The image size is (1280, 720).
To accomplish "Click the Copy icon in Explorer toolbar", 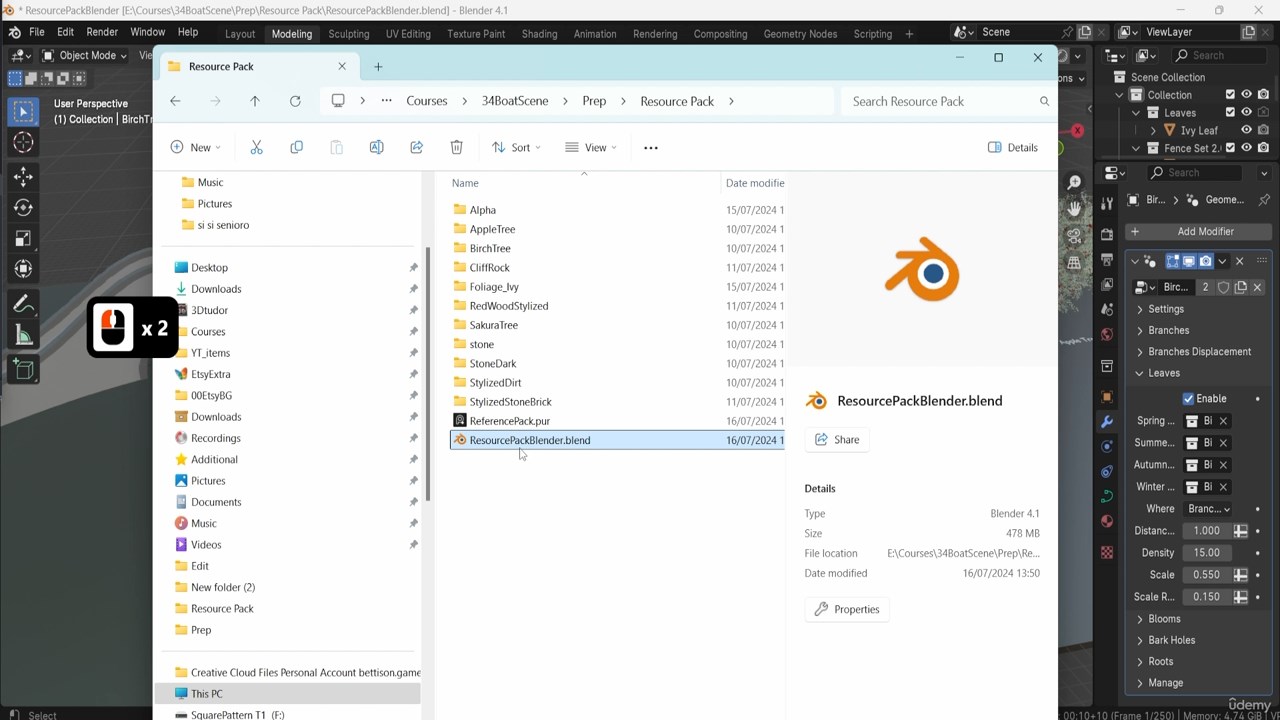I will click(296, 147).
